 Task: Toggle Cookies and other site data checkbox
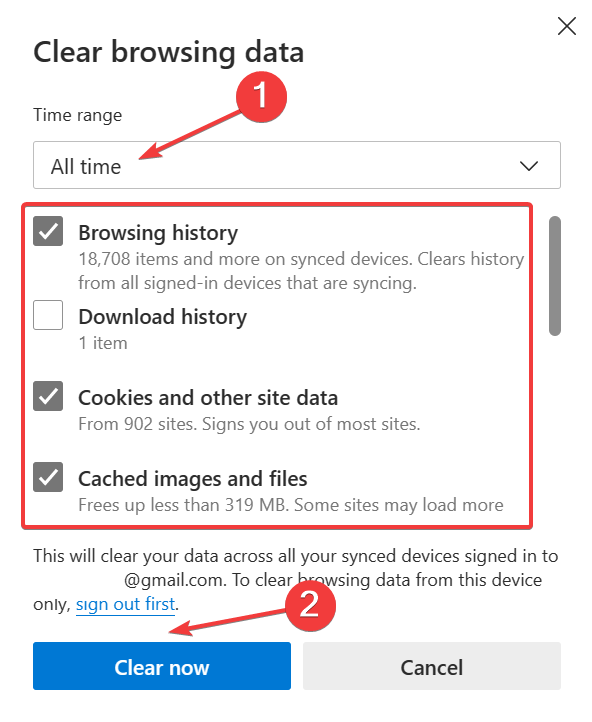tap(48, 396)
